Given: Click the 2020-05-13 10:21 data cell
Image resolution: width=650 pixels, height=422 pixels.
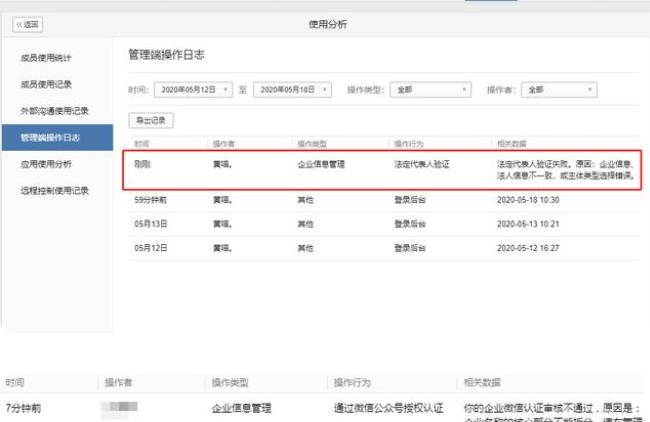Looking at the screenshot, I should [x=528, y=224].
